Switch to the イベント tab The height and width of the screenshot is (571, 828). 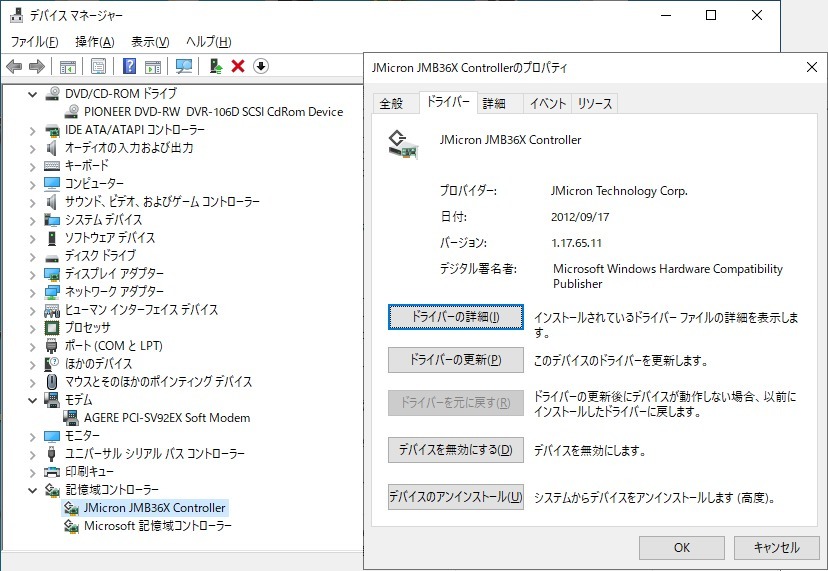coord(548,104)
